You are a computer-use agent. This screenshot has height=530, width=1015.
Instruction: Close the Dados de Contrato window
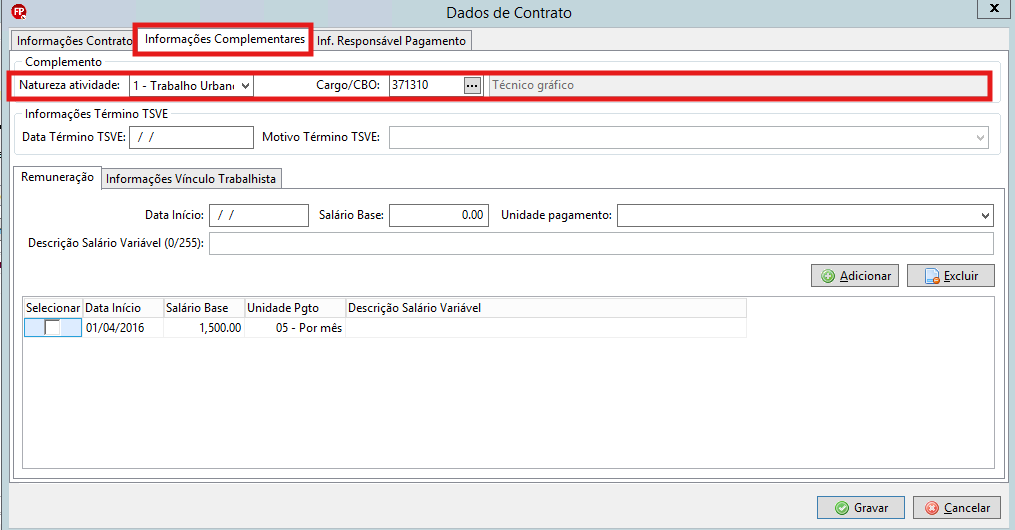pos(995,8)
